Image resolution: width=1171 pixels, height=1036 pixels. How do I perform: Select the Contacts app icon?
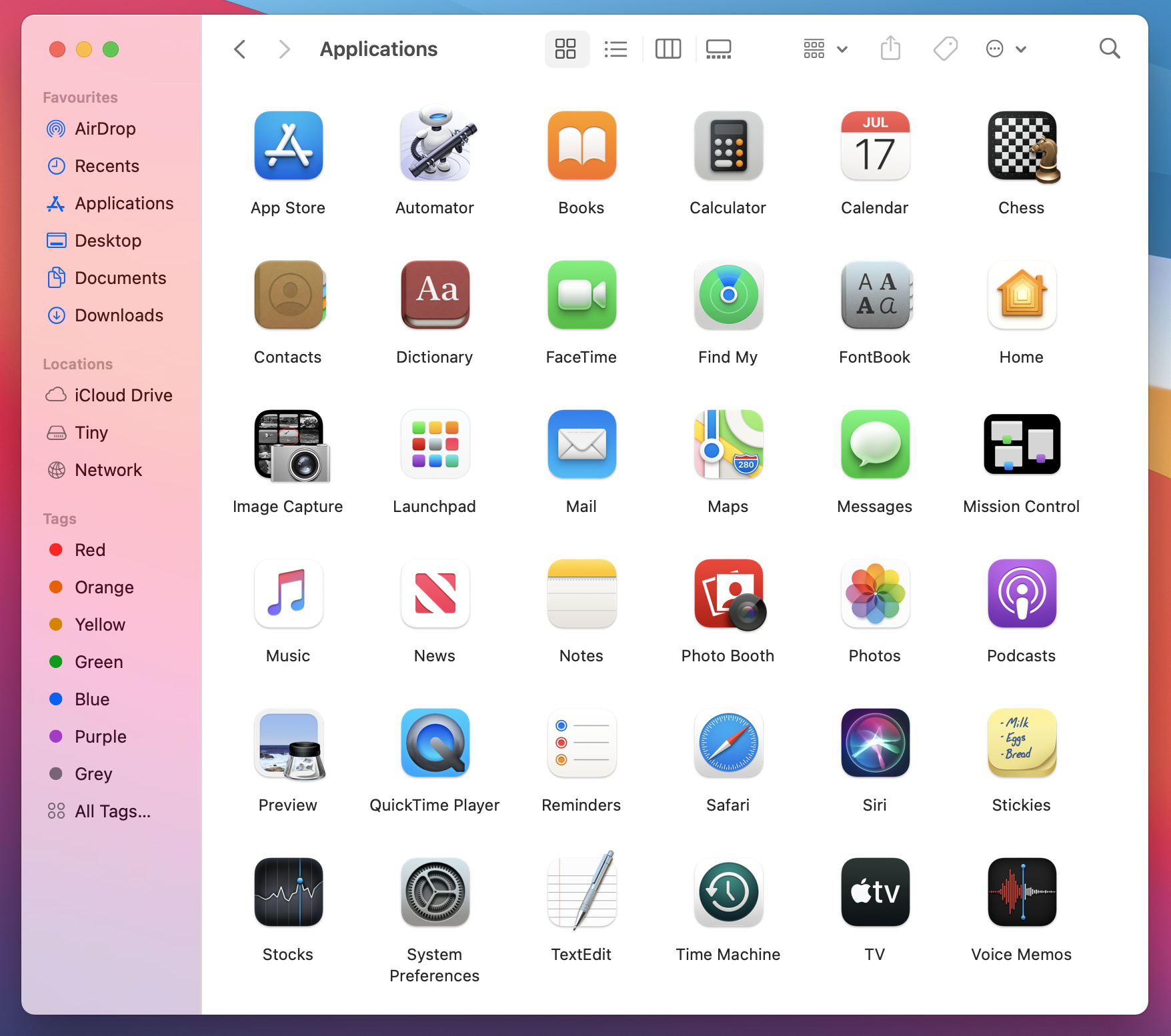click(x=289, y=295)
